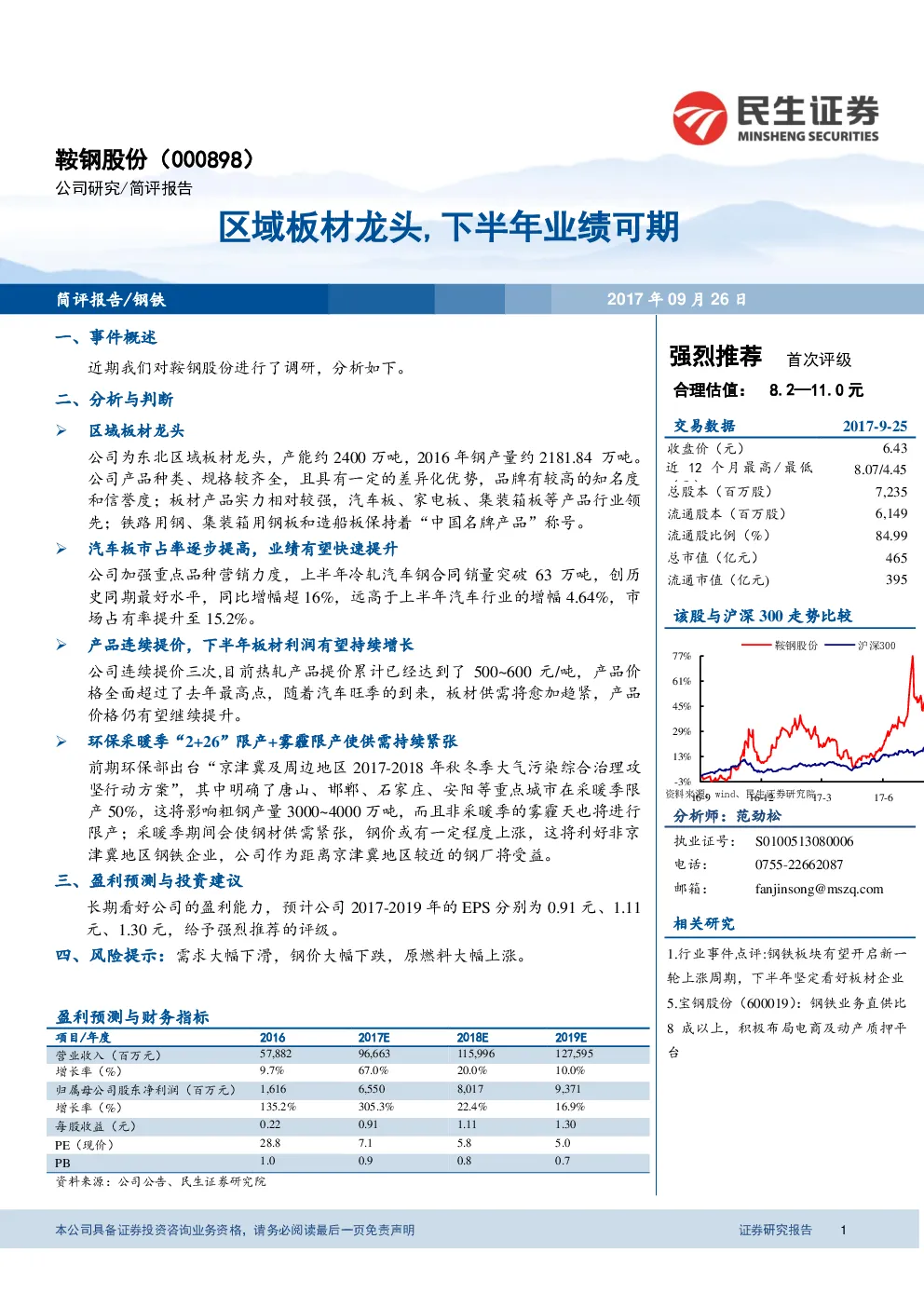Screen dimensions: 924x1307
Task: Click the floating shares value 6,149
Action: 891,513
